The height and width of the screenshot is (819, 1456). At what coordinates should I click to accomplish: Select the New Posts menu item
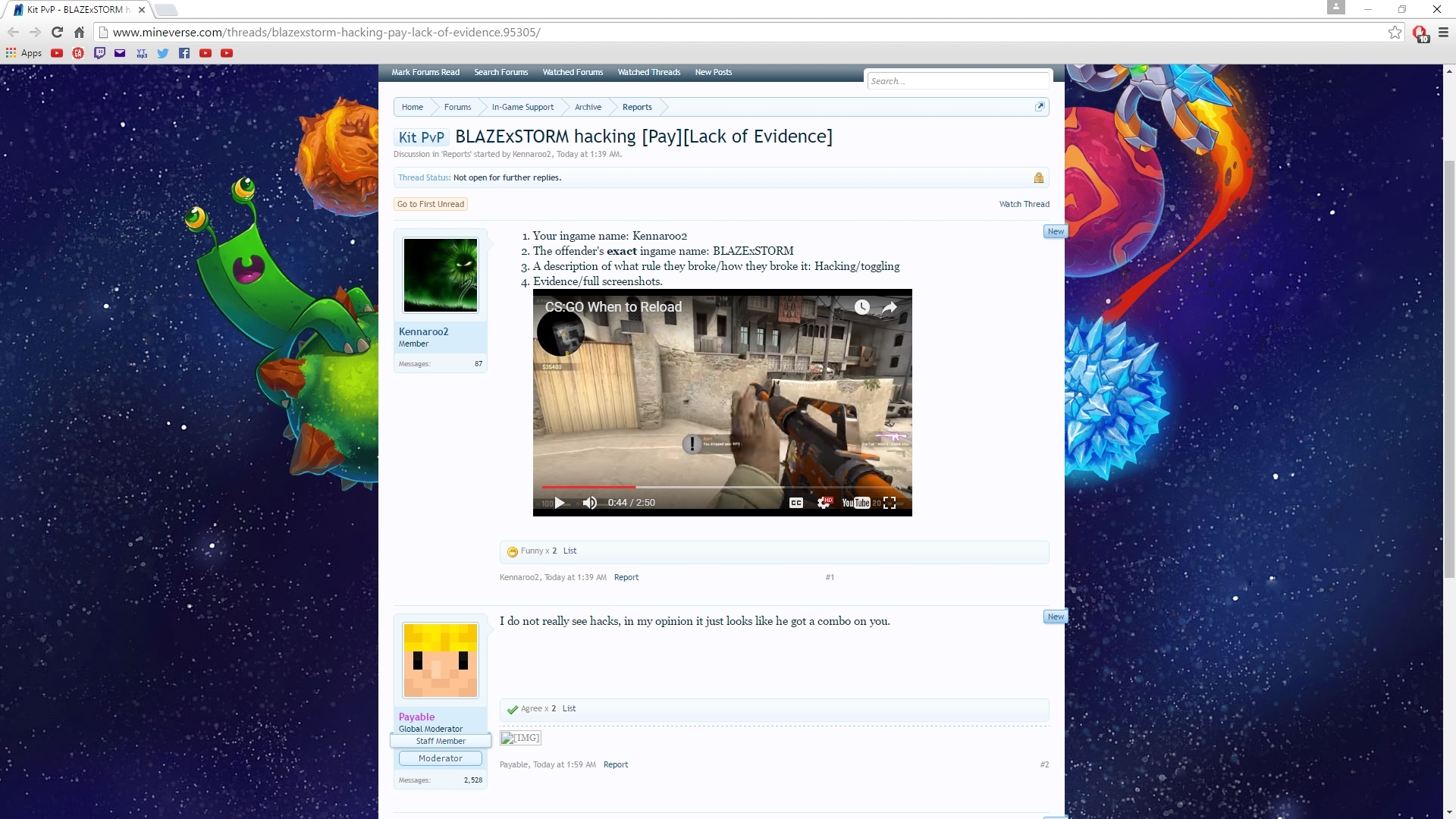coord(713,73)
